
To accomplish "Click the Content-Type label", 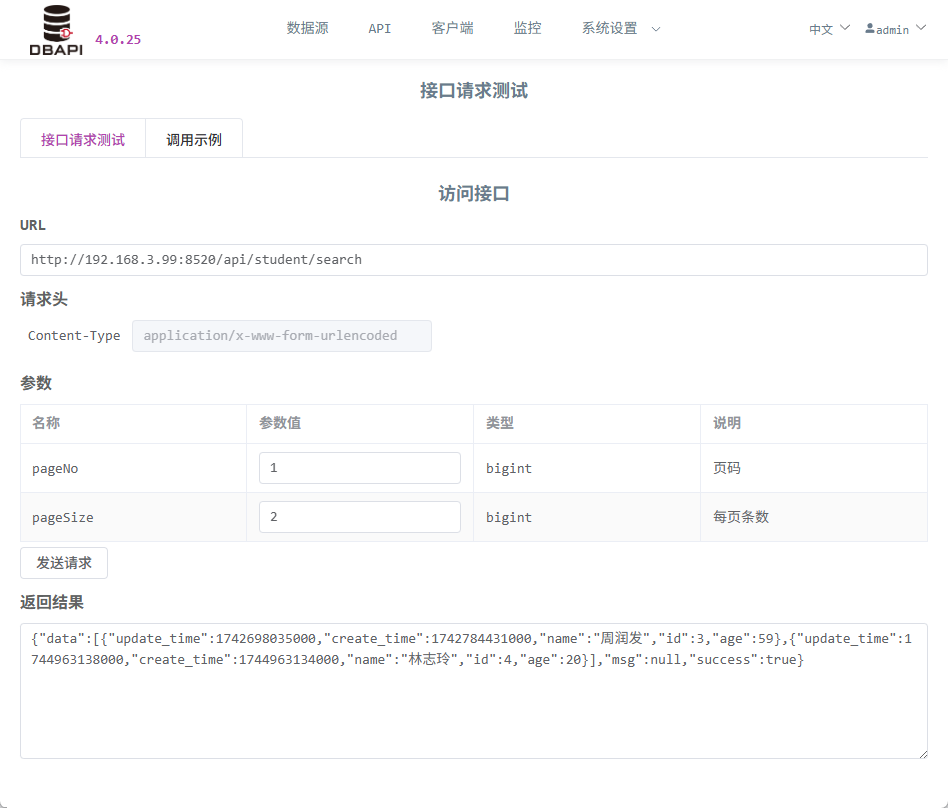I will (x=74, y=336).
